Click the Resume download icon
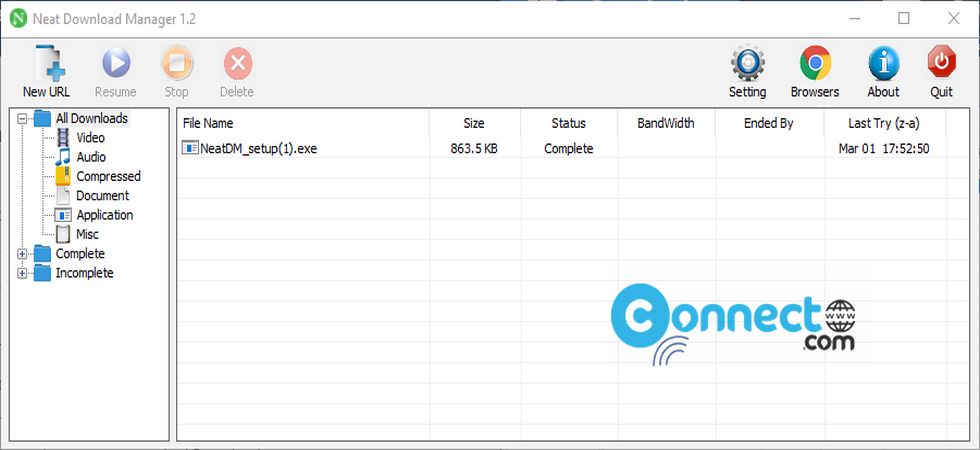The width and height of the screenshot is (980, 450). tap(116, 63)
